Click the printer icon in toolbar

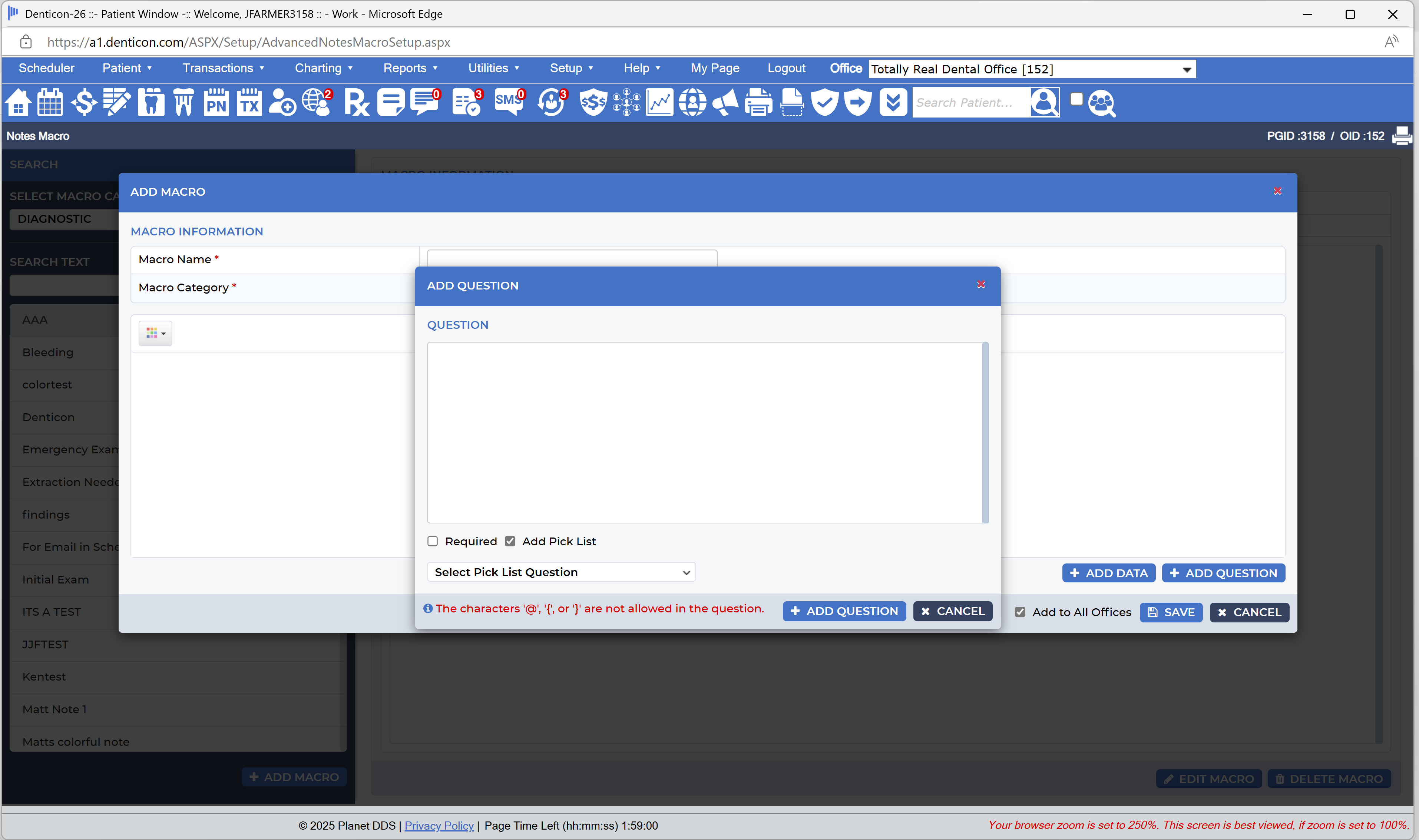point(758,102)
